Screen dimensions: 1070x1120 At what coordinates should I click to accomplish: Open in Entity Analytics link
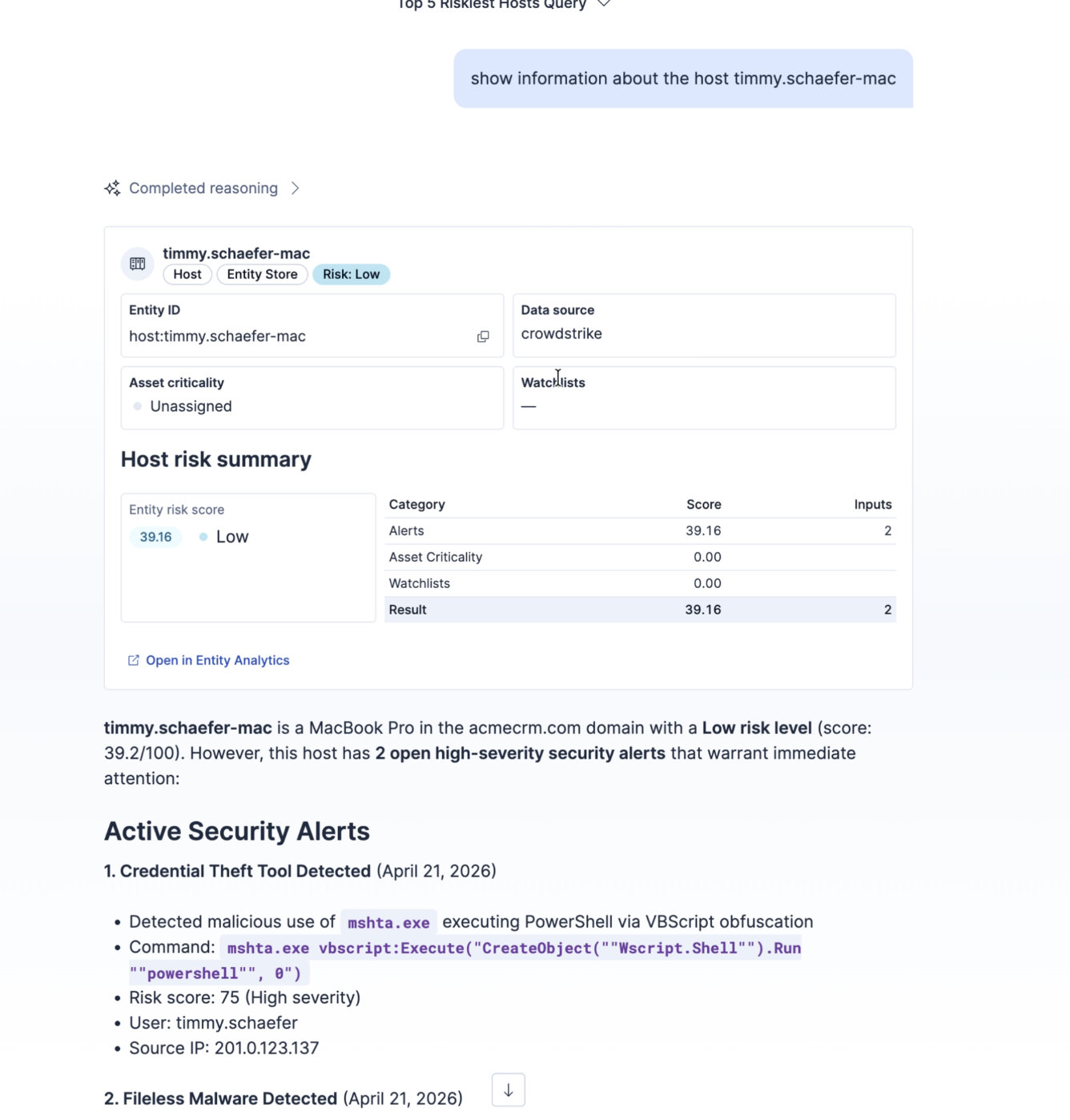click(217, 660)
